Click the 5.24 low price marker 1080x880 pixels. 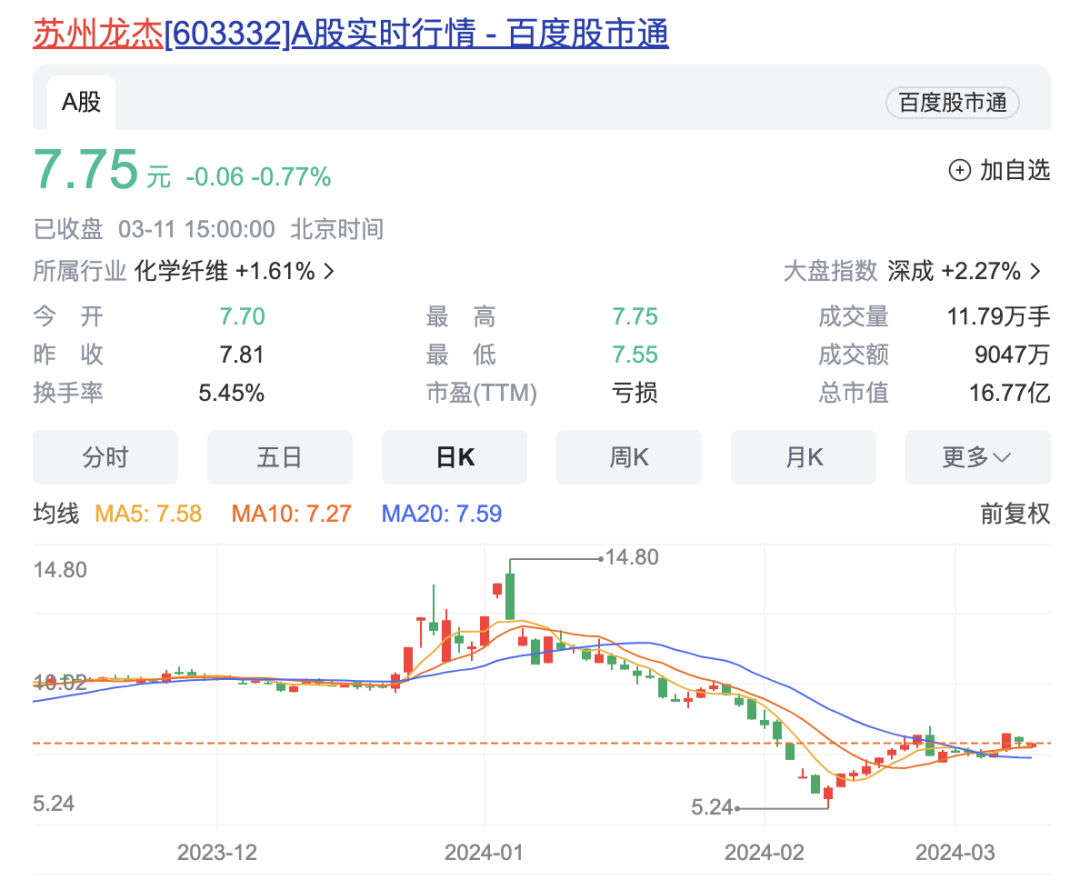(x=710, y=806)
